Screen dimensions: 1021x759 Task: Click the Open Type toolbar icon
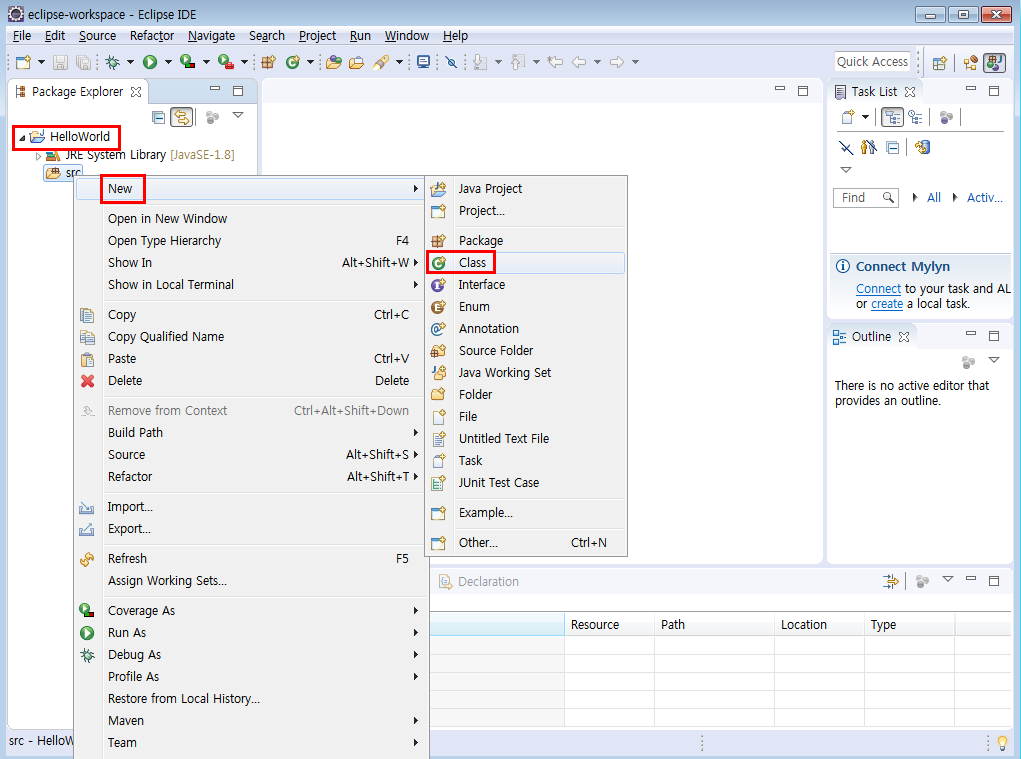click(334, 62)
